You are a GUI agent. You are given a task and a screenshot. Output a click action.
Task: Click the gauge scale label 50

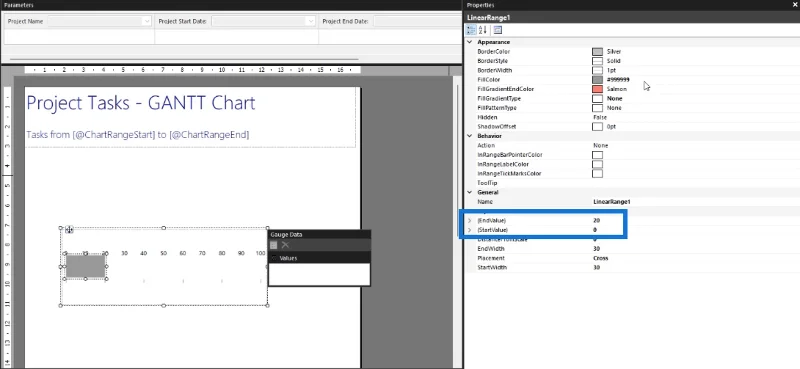pos(163,253)
